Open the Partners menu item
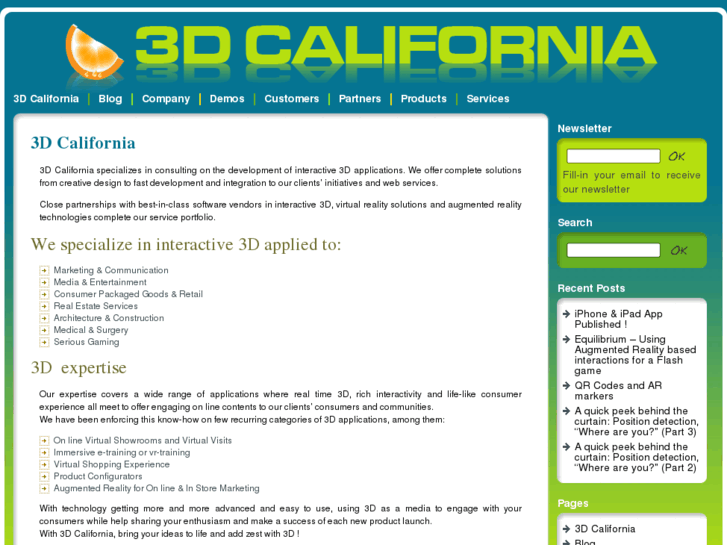Image resolution: width=727 pixels, height=545 pixels. [360, 99]
